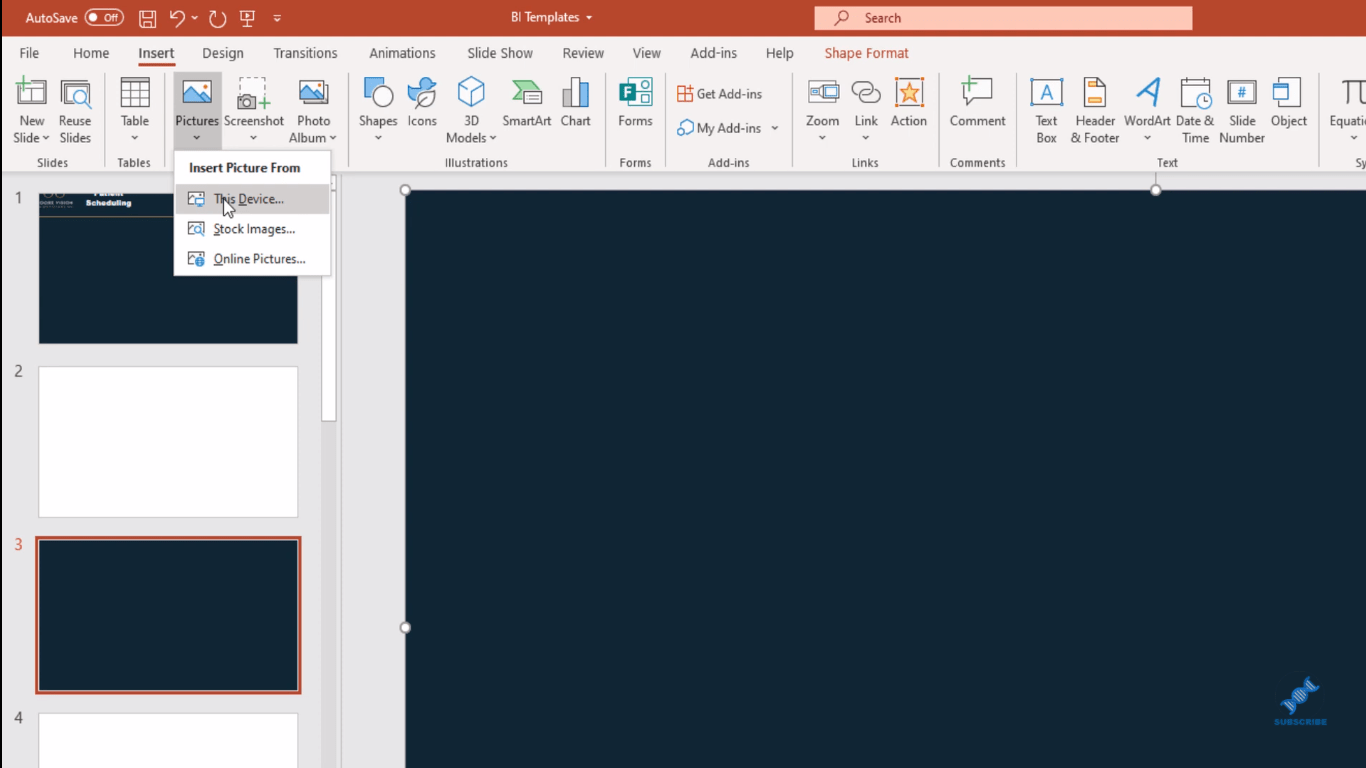Insert an Object

1289,103
